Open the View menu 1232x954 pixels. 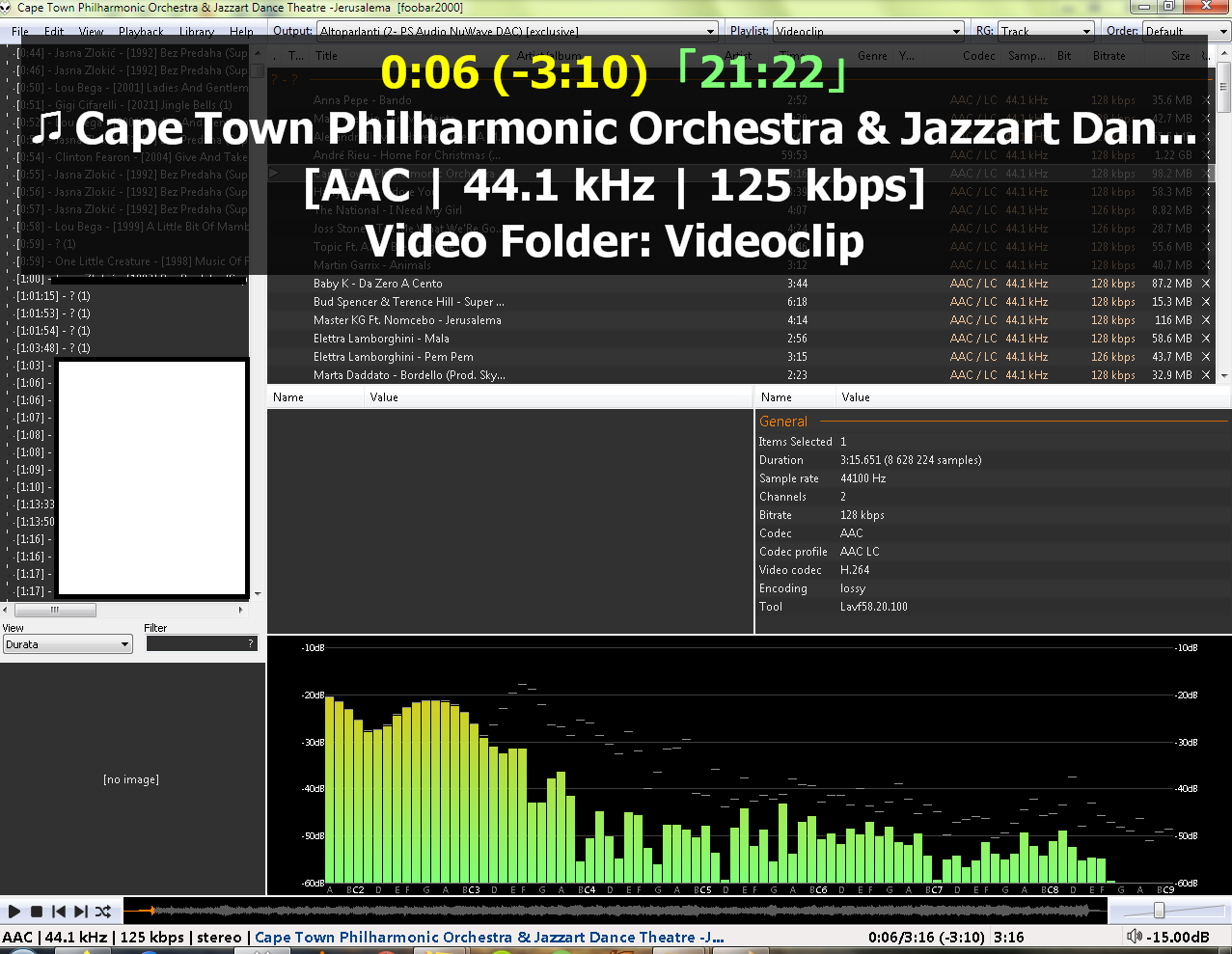91,32
